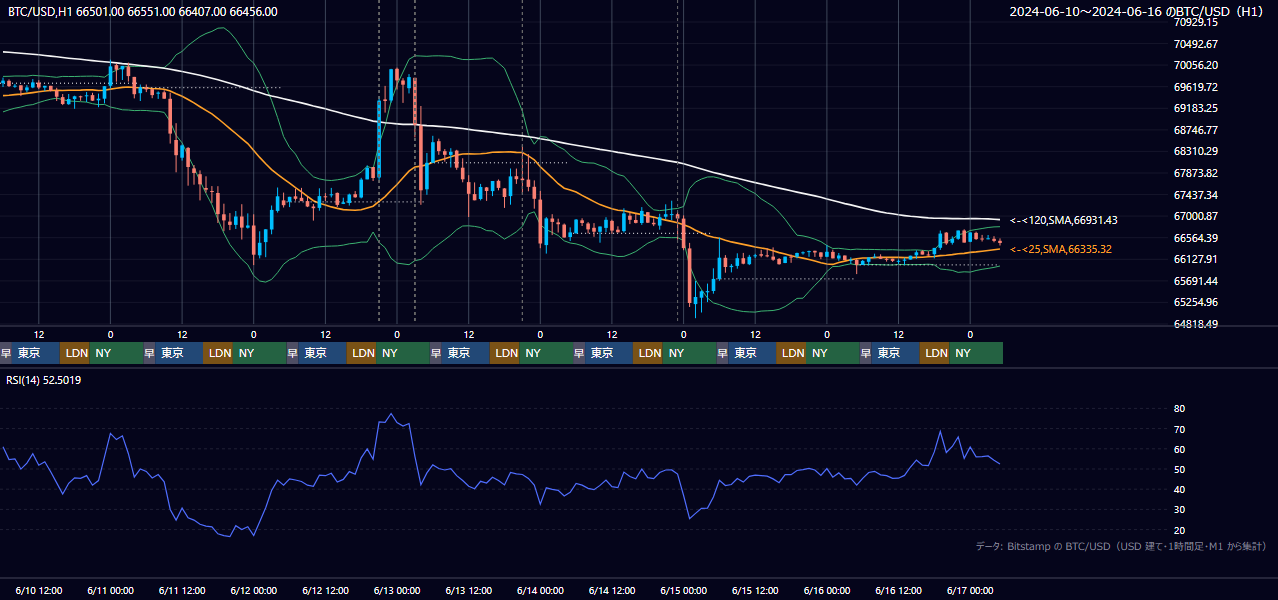Click price axis label 67873.82
Screen dimensions: 1278x600
tap(1195, 173)
